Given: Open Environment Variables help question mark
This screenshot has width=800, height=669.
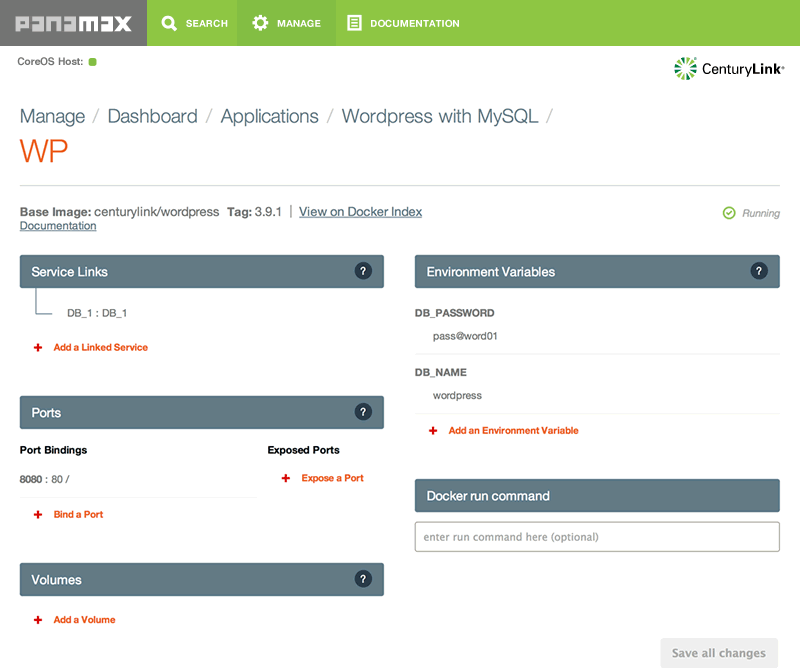Looking at the screenshot, I should click(759, 271).
